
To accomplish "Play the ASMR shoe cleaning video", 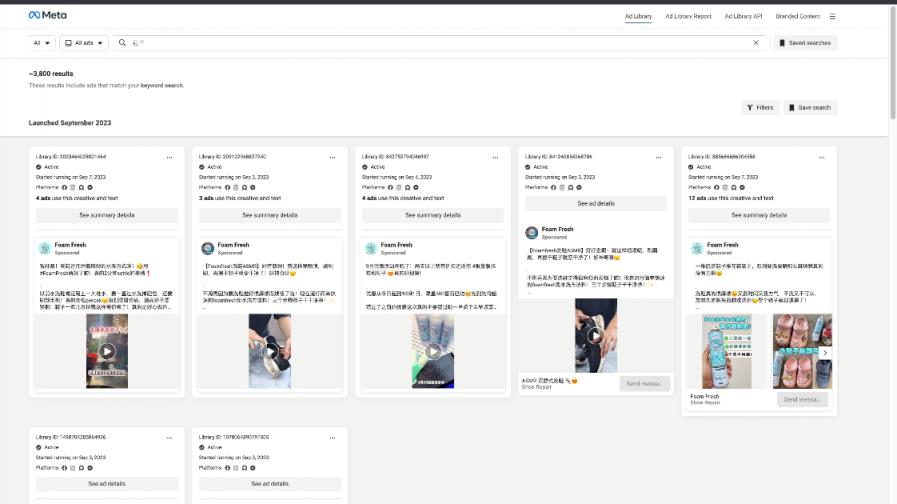I will click(596, 336).
